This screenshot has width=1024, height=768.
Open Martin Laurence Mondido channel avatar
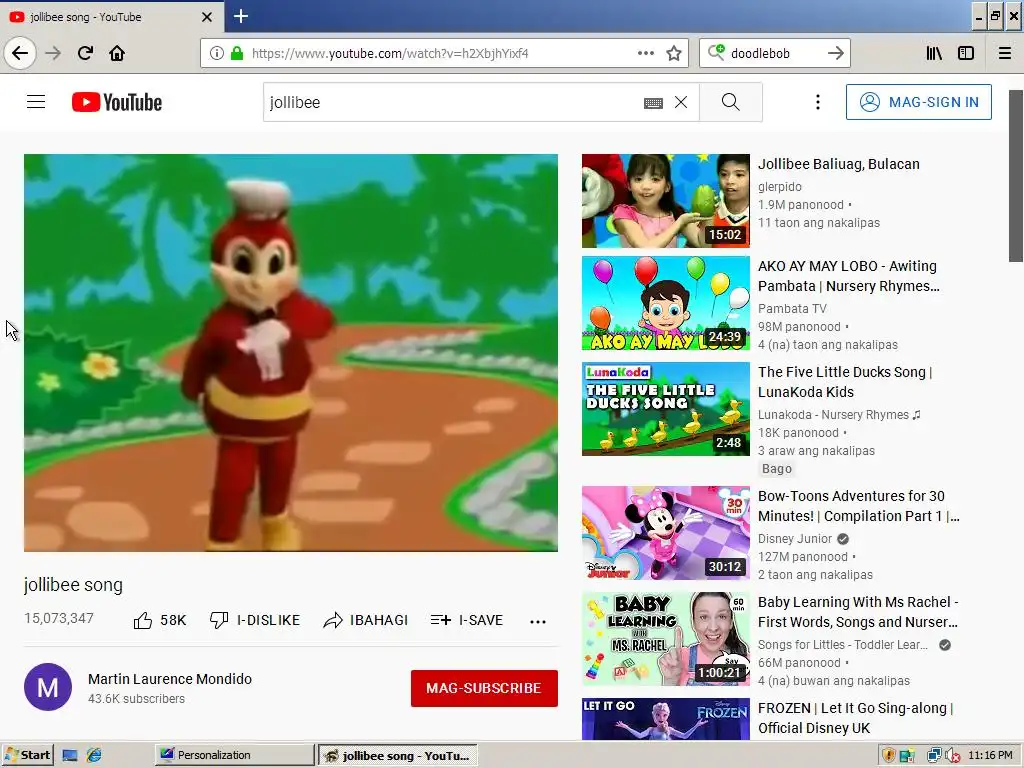click(x=48, y=687)
